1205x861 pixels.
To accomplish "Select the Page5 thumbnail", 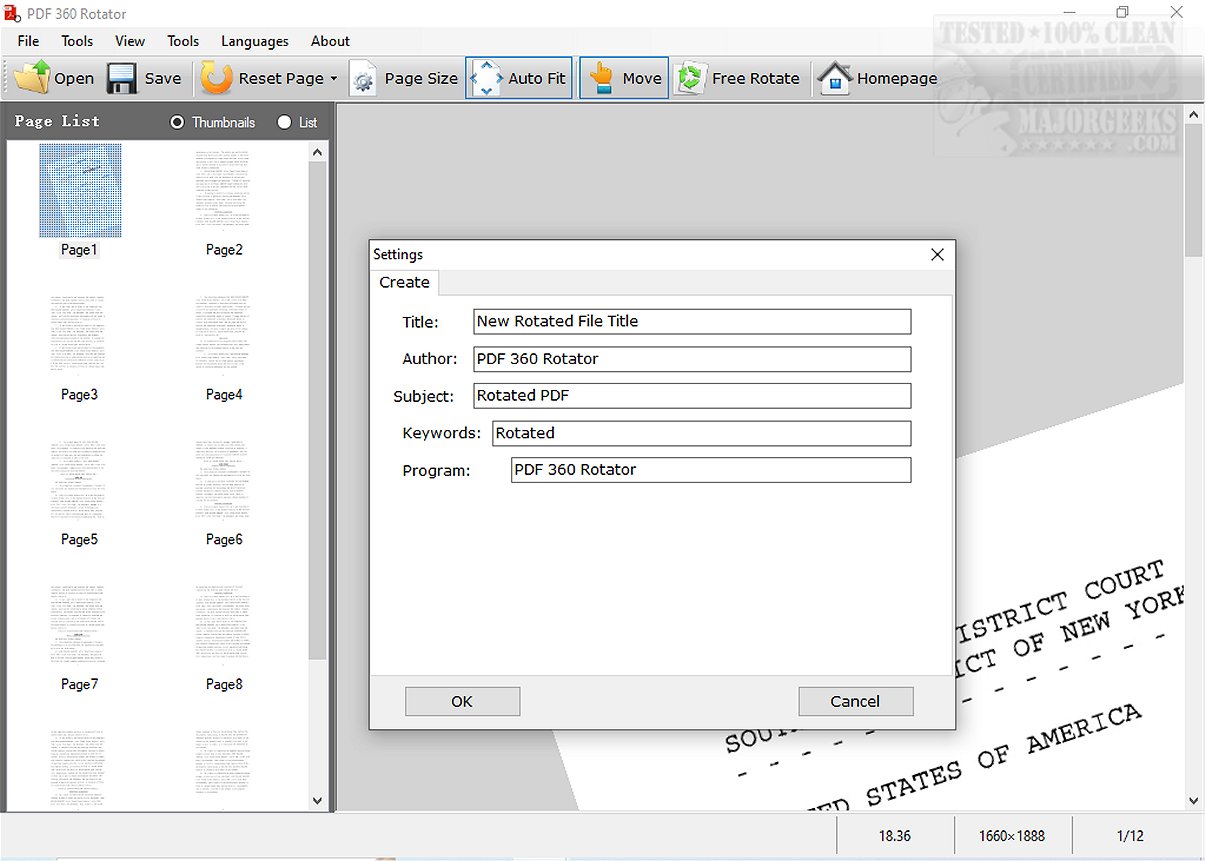I will point(80,481).
